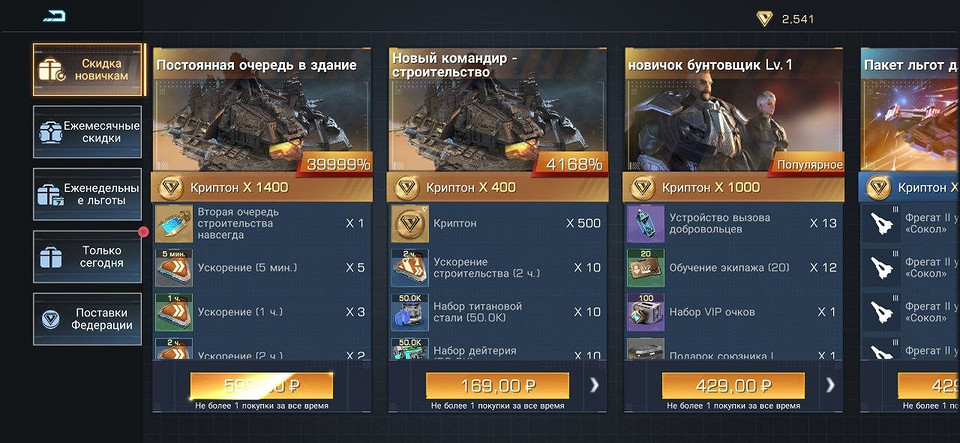Expand next arrow beside 169,00 ₽ button
Screen dimensions: 960x443
[x=594, y=385]
